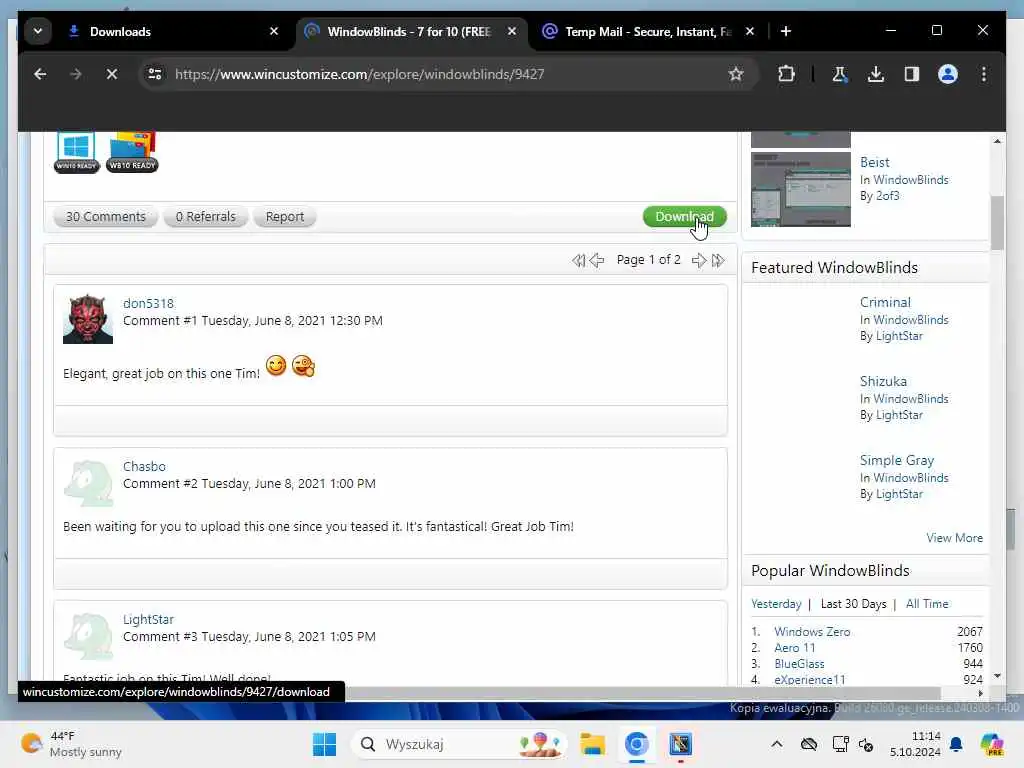Open a new browser tab

coord(786,31)
